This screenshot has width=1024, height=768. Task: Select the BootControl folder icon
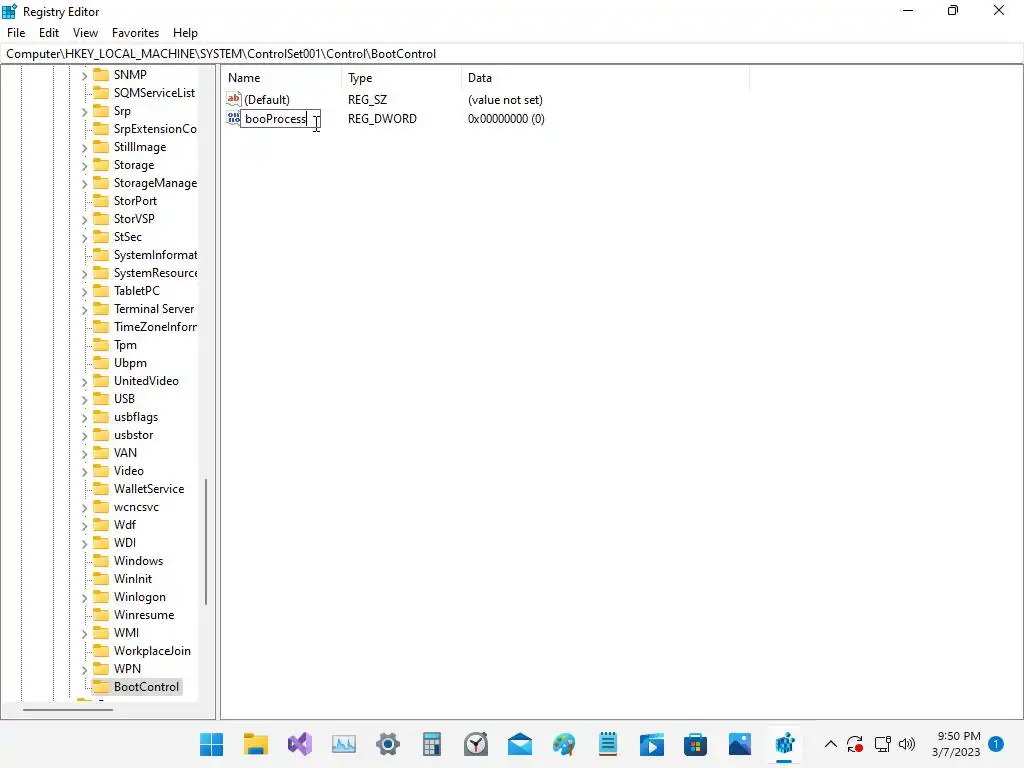coord(101,686)
